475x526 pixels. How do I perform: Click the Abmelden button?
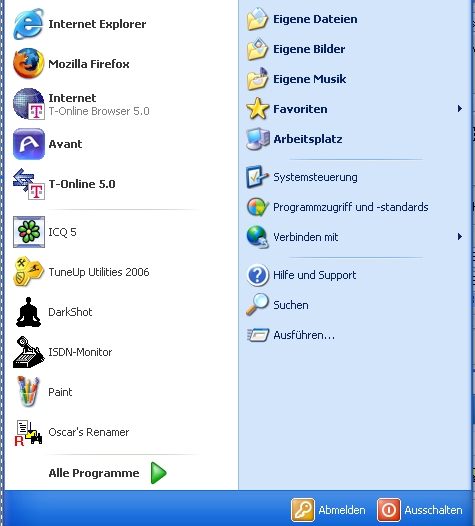coord(328,510)
